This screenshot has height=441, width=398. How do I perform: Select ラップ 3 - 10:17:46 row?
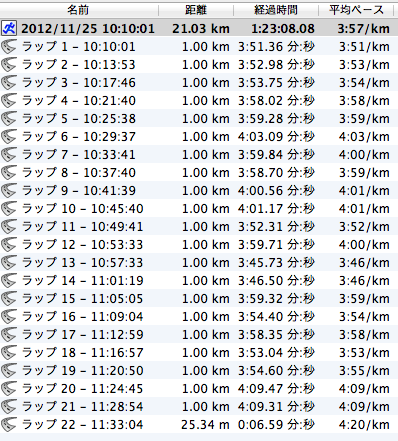[199, 83]
